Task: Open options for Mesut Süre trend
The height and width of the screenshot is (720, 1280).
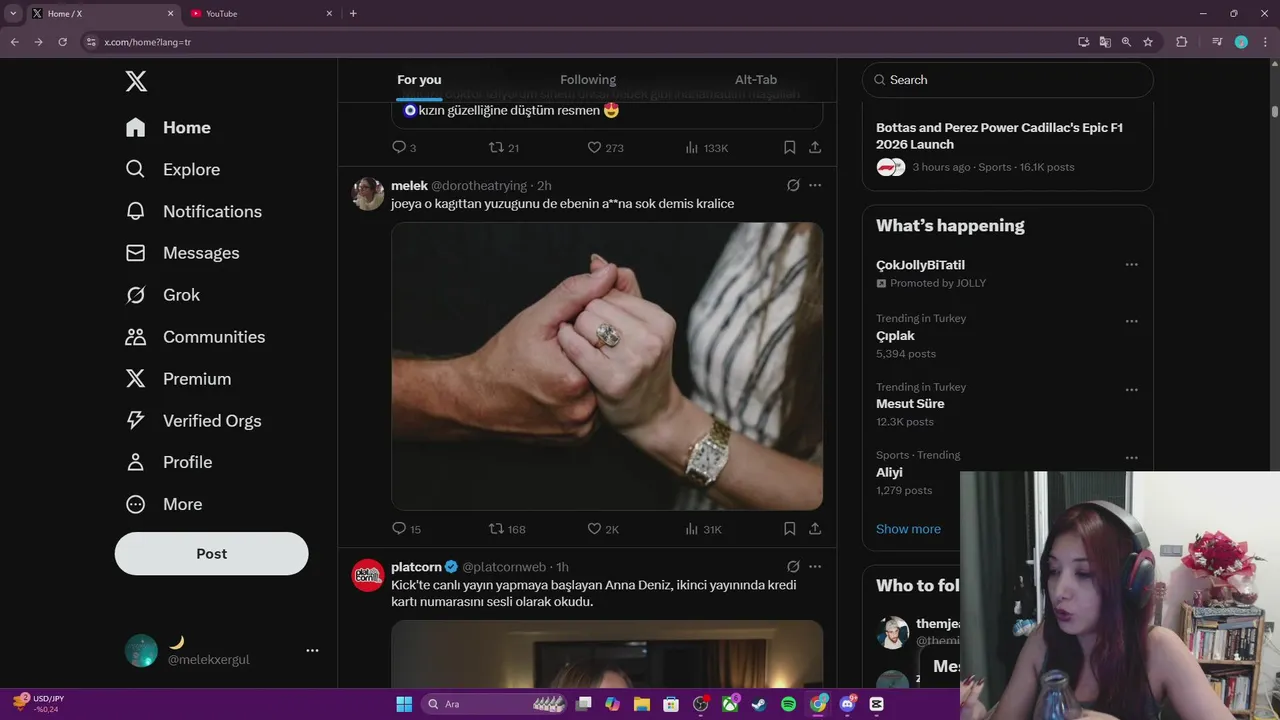Action: [x=1131, y=390]
